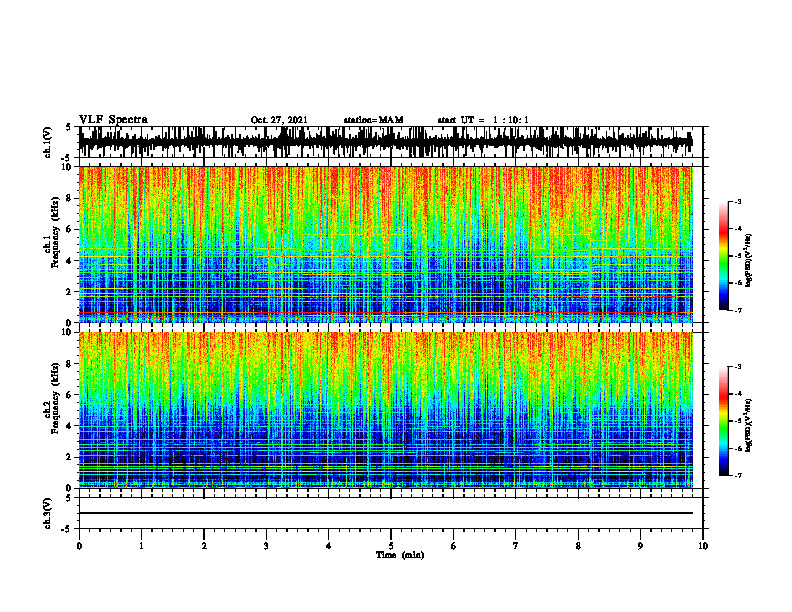This screenshot has height=612, width=792.
Task: Click the ch.2 spectrogram panel
Action: point(385,410)
